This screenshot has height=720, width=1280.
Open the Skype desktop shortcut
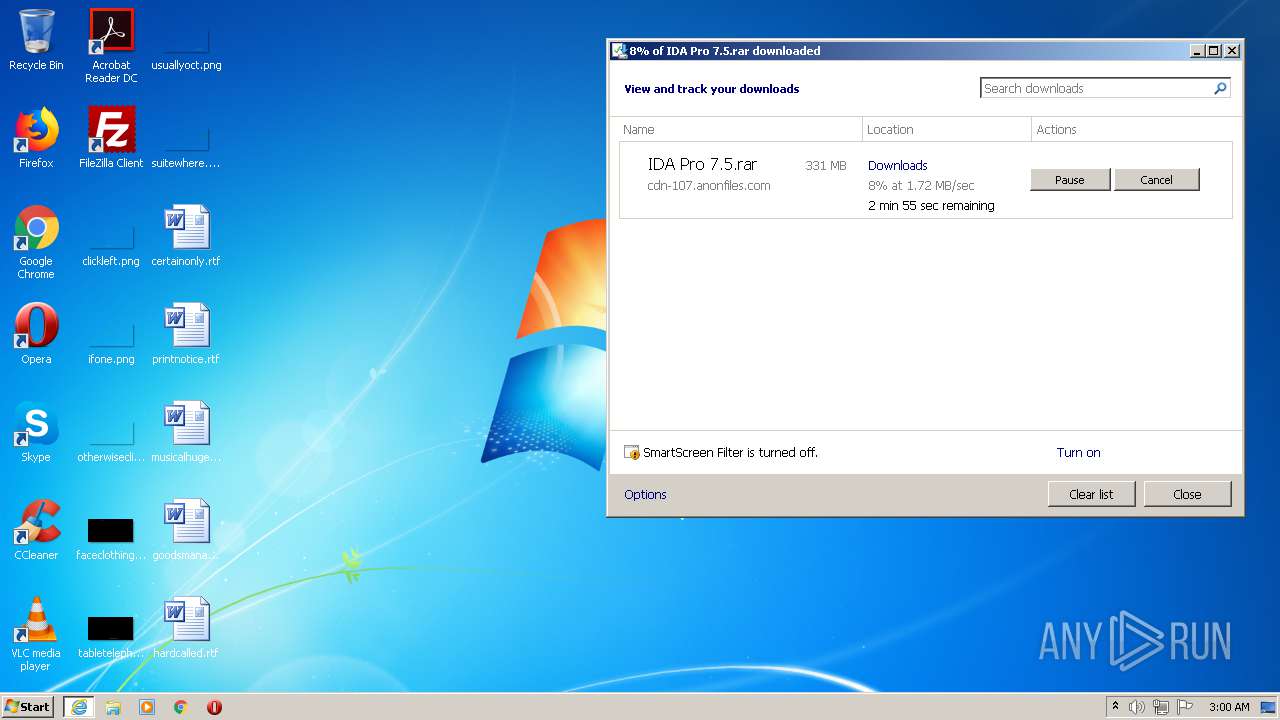coord(36,432)
